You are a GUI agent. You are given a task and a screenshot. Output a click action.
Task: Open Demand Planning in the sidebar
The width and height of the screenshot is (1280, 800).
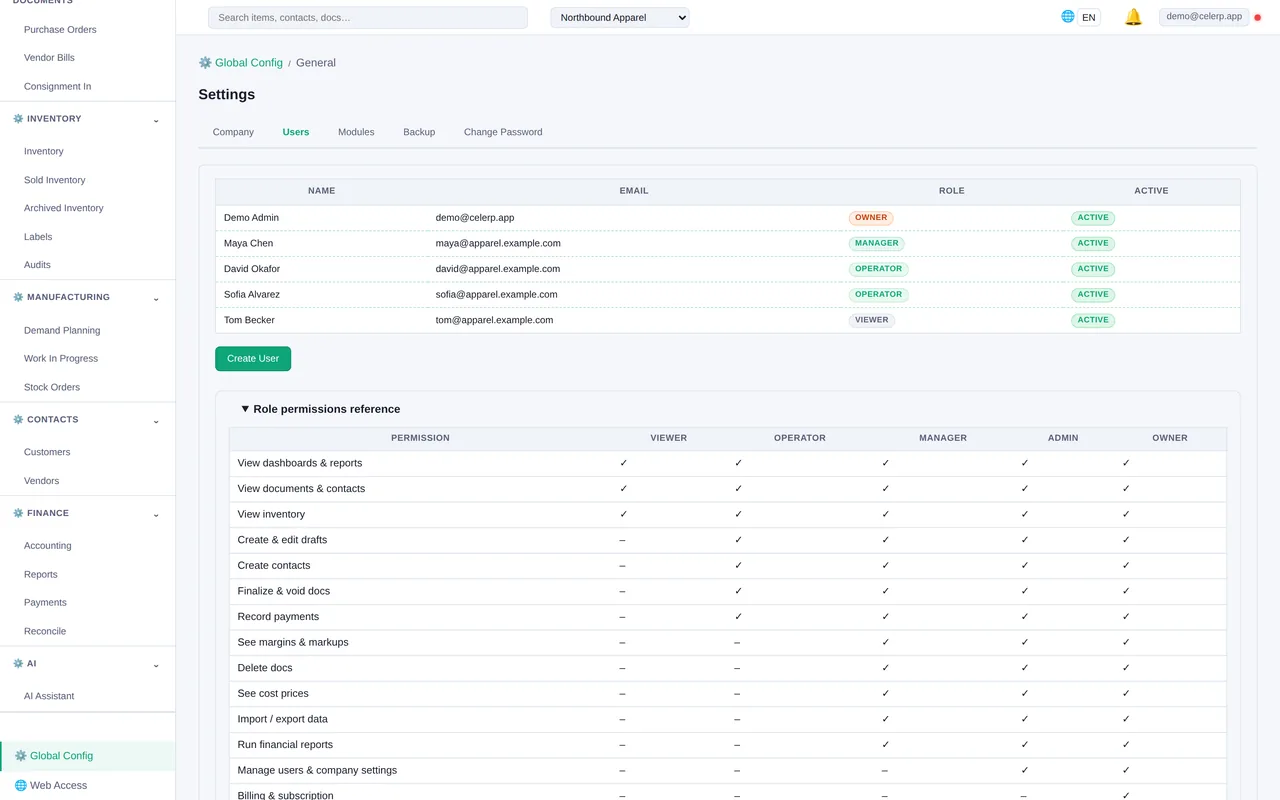tap(62, 331)
